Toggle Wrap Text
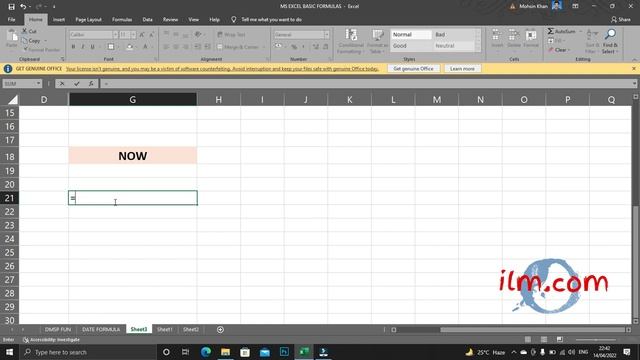This screenshot has width=640, height=360. pos(231,35)
